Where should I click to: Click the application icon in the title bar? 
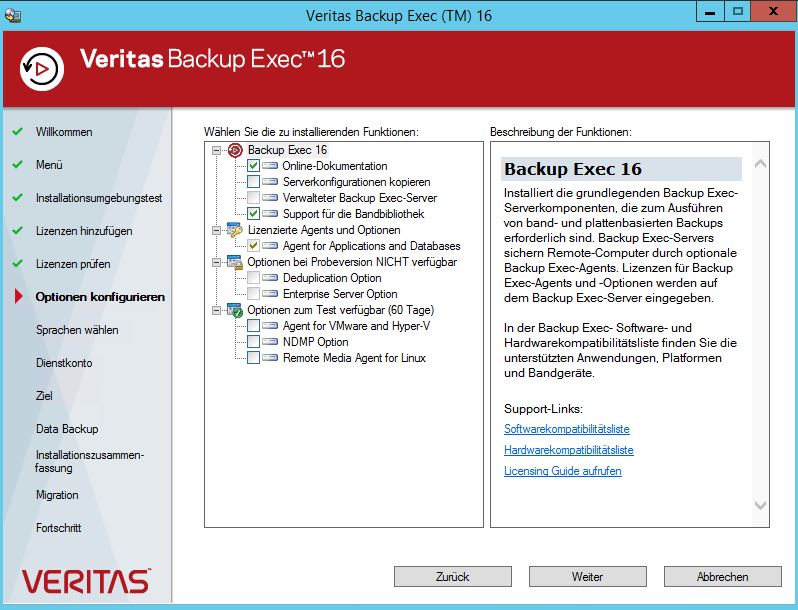[12, 15]
